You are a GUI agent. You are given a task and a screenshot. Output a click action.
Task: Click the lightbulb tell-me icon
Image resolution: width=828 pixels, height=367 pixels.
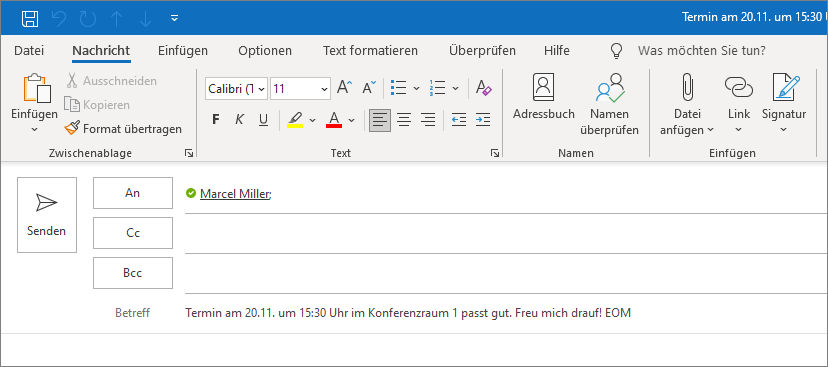click(616, 51)
